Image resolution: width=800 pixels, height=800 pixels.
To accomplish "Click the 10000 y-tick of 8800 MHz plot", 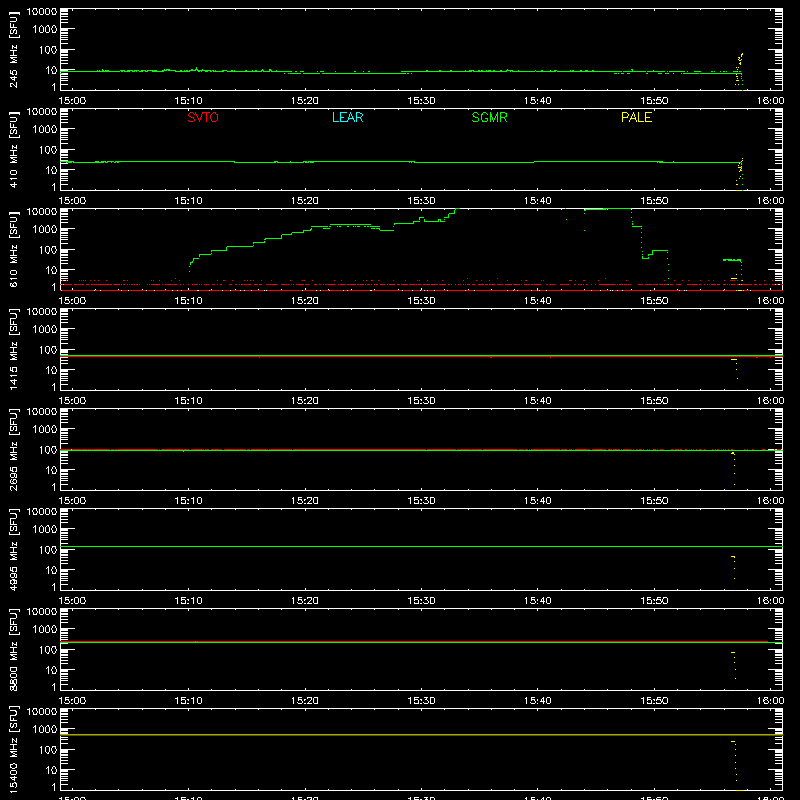I will tap(42, 612).
